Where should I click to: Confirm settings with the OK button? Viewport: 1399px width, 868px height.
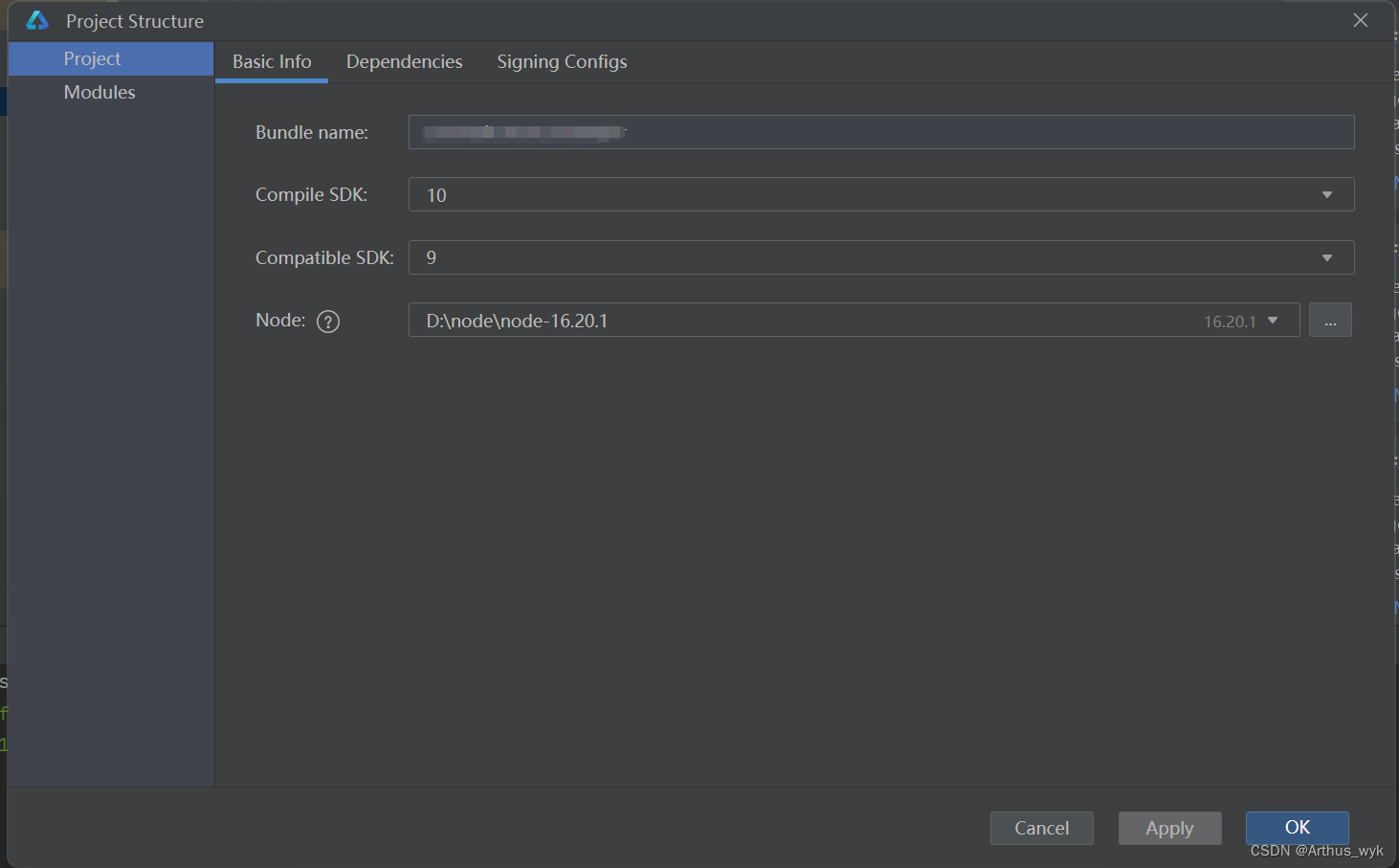pos(1297,827)
